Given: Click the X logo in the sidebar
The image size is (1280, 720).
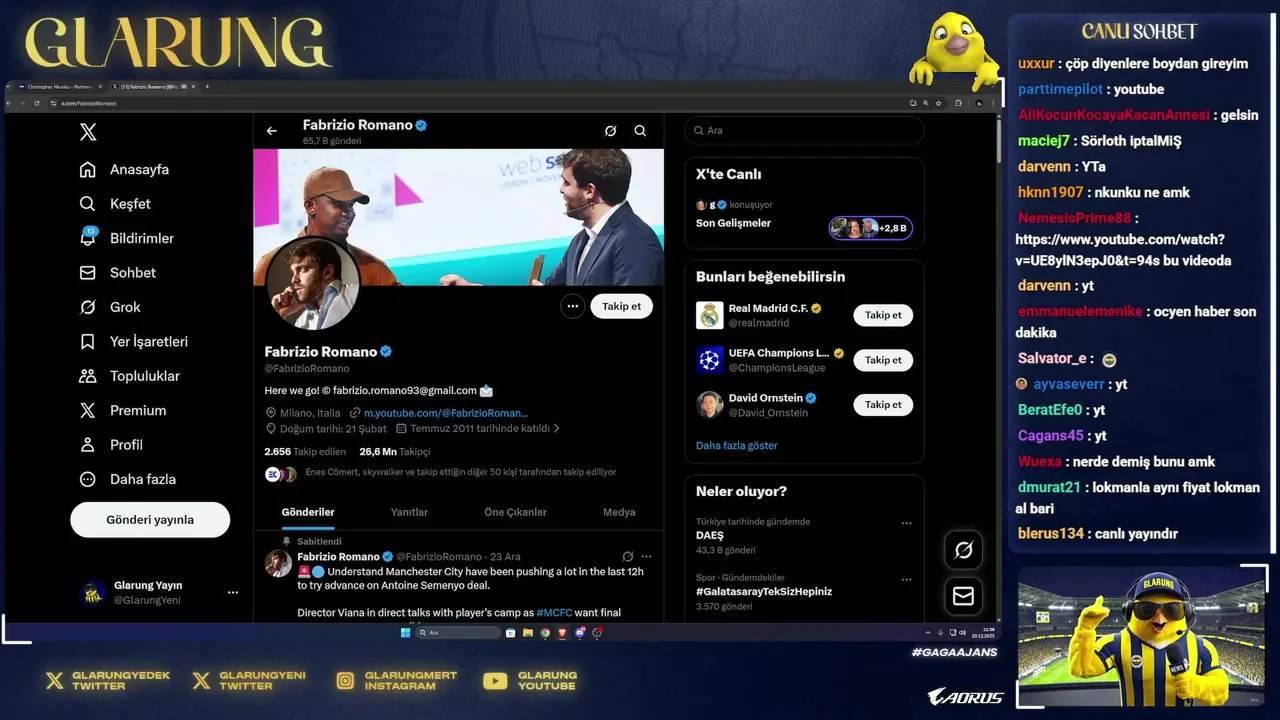Looking at the screenshot, I should tap(88, 132).
